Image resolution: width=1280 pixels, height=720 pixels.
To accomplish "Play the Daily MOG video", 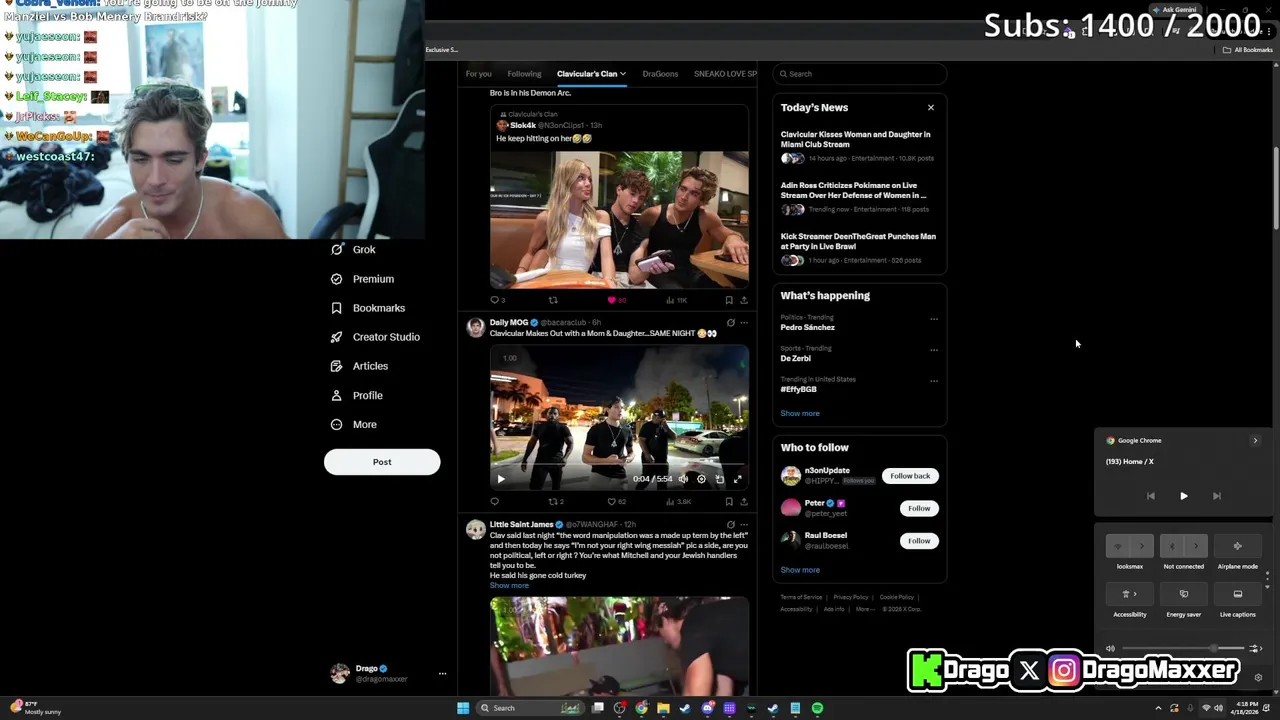I will 501,479.
